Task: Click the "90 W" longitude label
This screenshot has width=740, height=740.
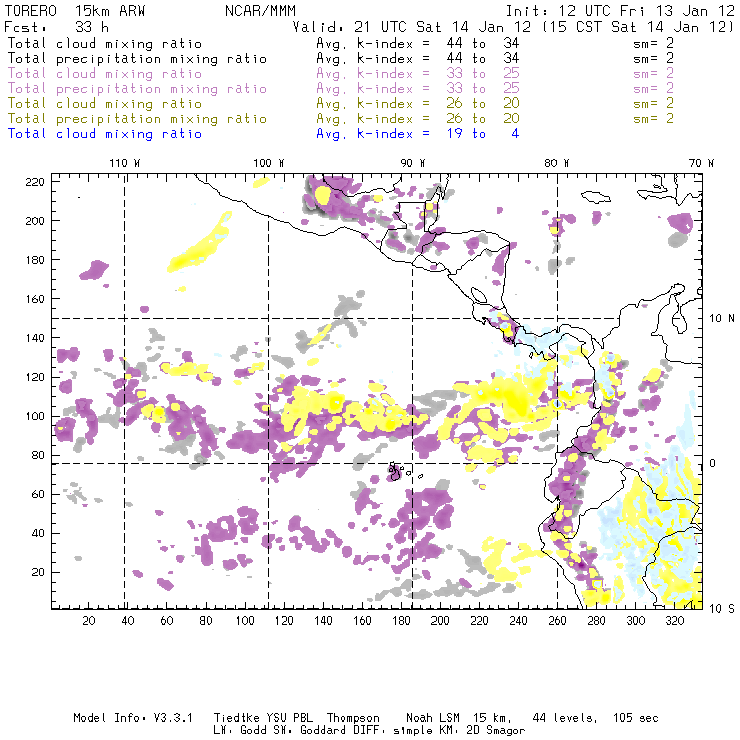Action: tap(413, 163)
